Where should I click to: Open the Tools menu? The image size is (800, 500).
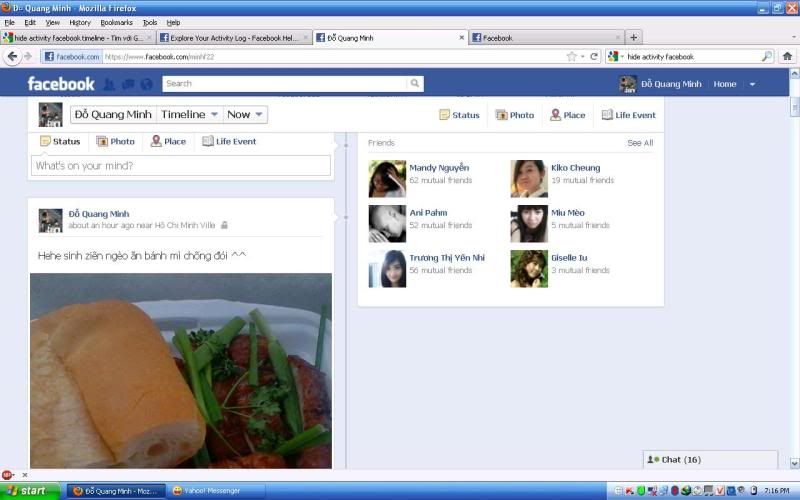point(150,22)
